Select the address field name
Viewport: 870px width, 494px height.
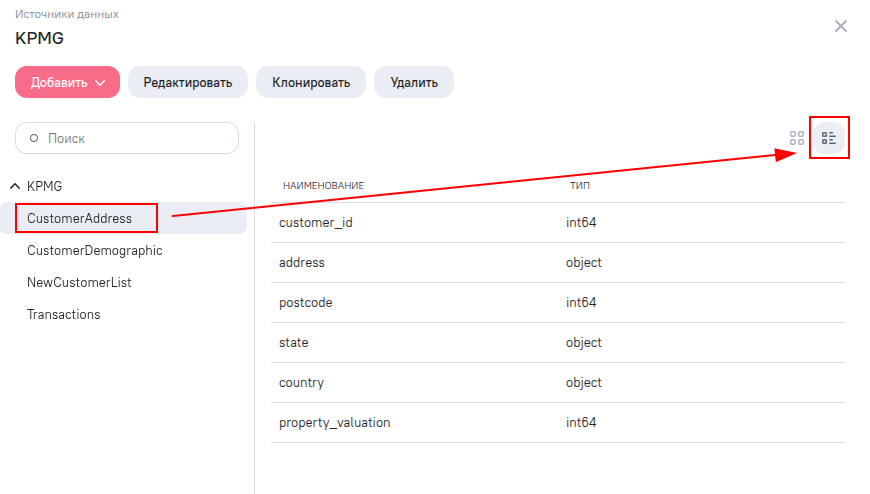(x=302, y=263)
